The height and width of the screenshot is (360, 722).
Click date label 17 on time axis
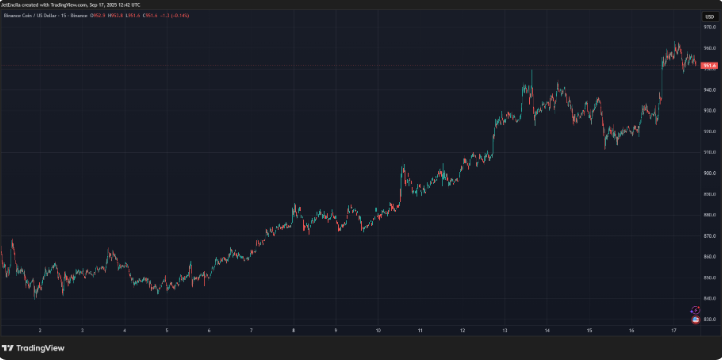coord(673,331)
